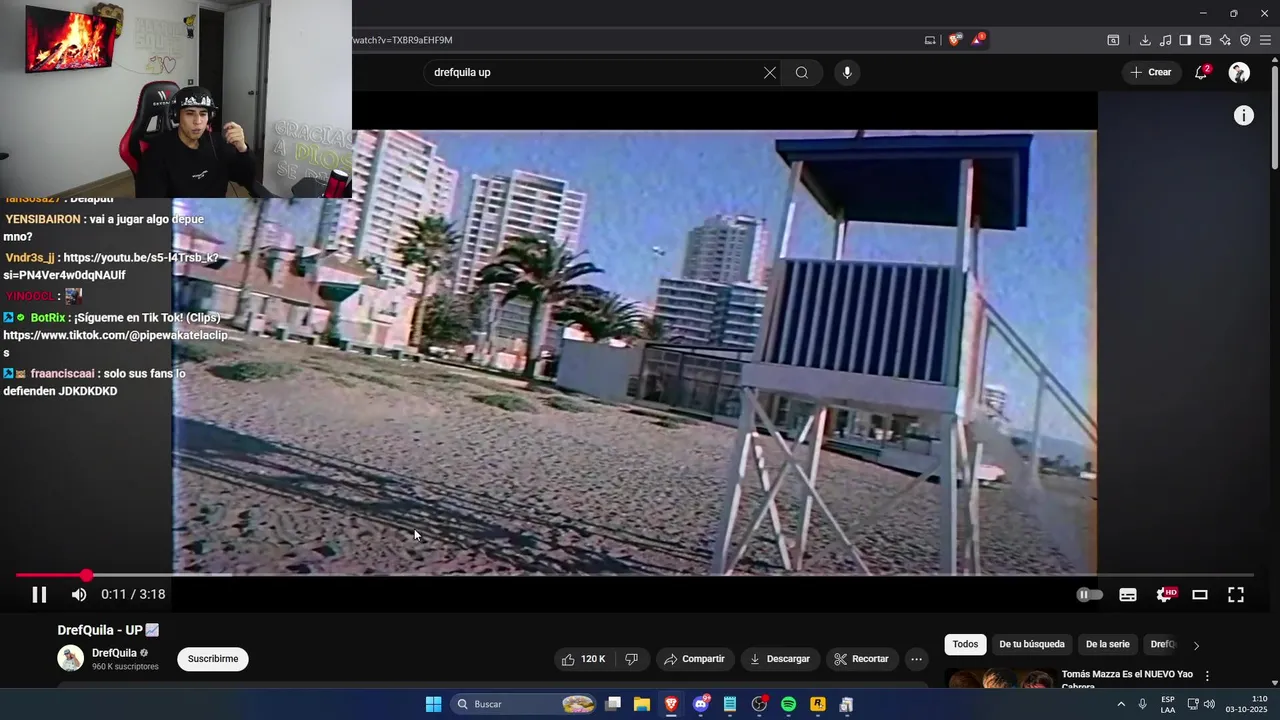Select the 'De tu búsqueda' chip

point(1032,645)
